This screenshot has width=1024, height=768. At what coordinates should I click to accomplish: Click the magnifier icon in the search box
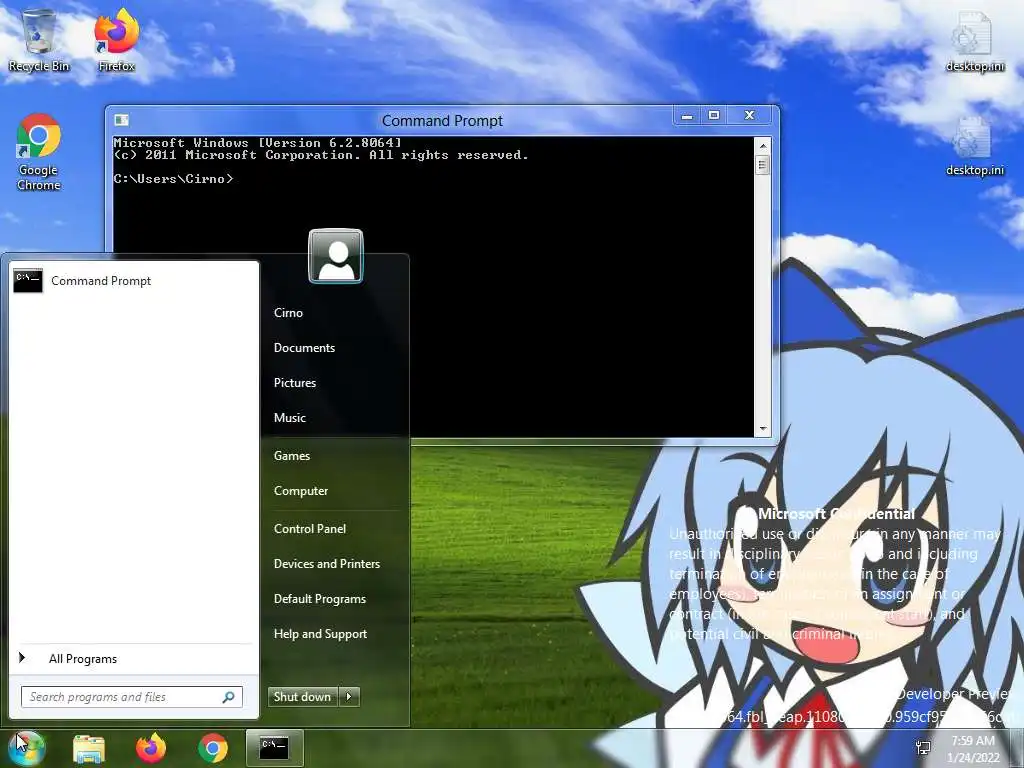point(229,697)
